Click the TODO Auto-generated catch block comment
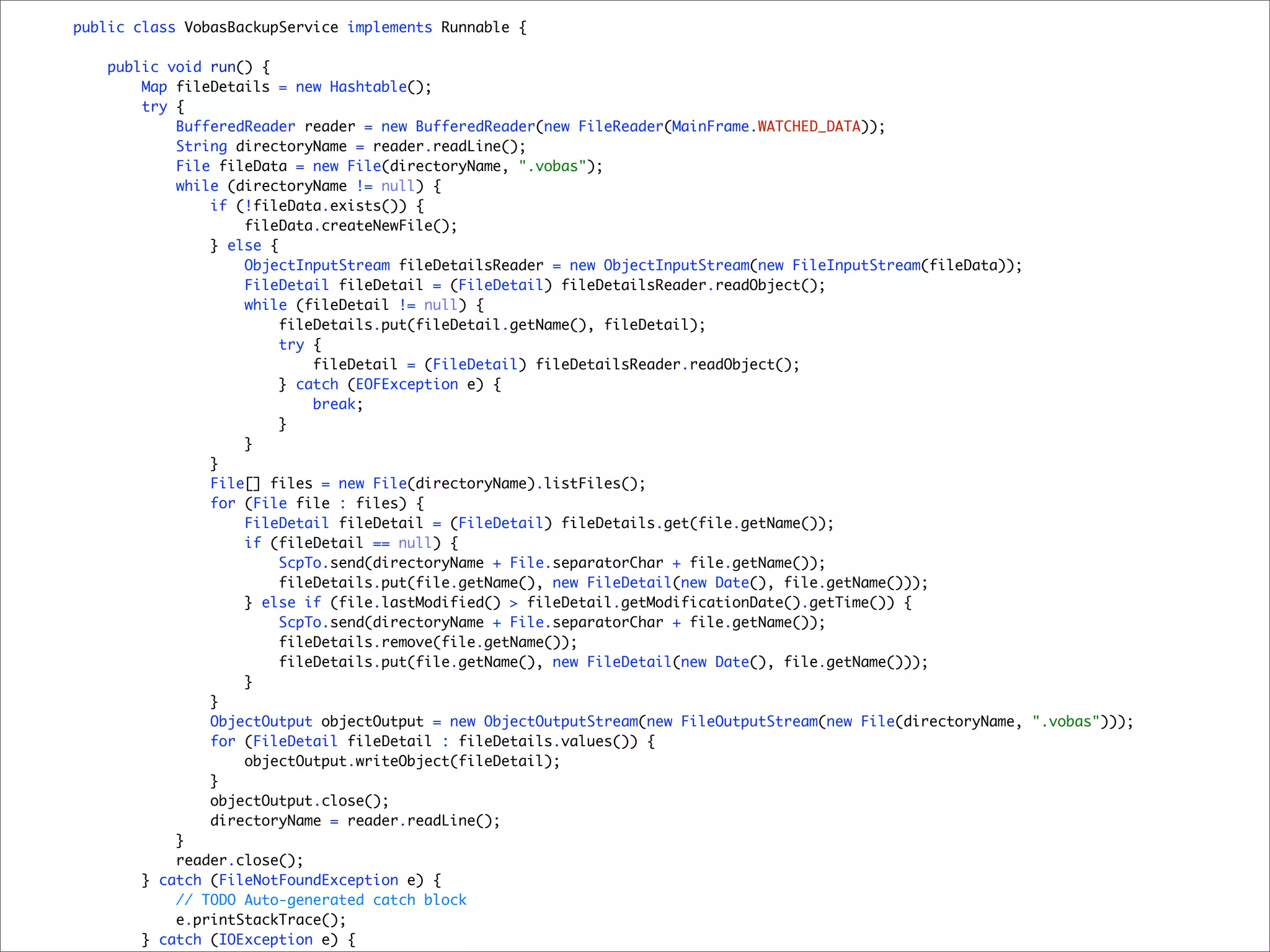 (321, 900)
